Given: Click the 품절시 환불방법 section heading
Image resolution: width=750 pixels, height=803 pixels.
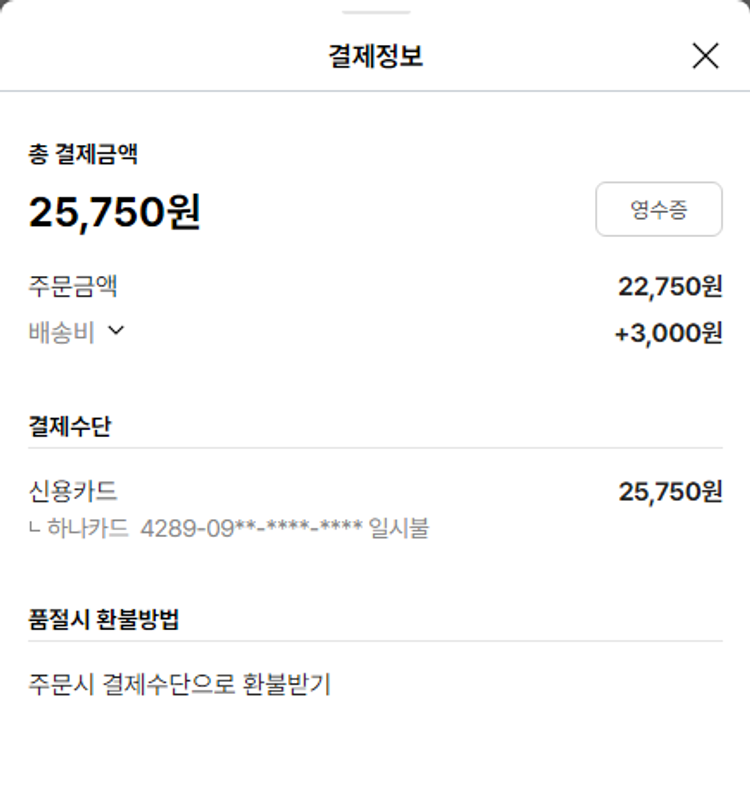Looking at the screenshot, I should (x=104, y=619).
